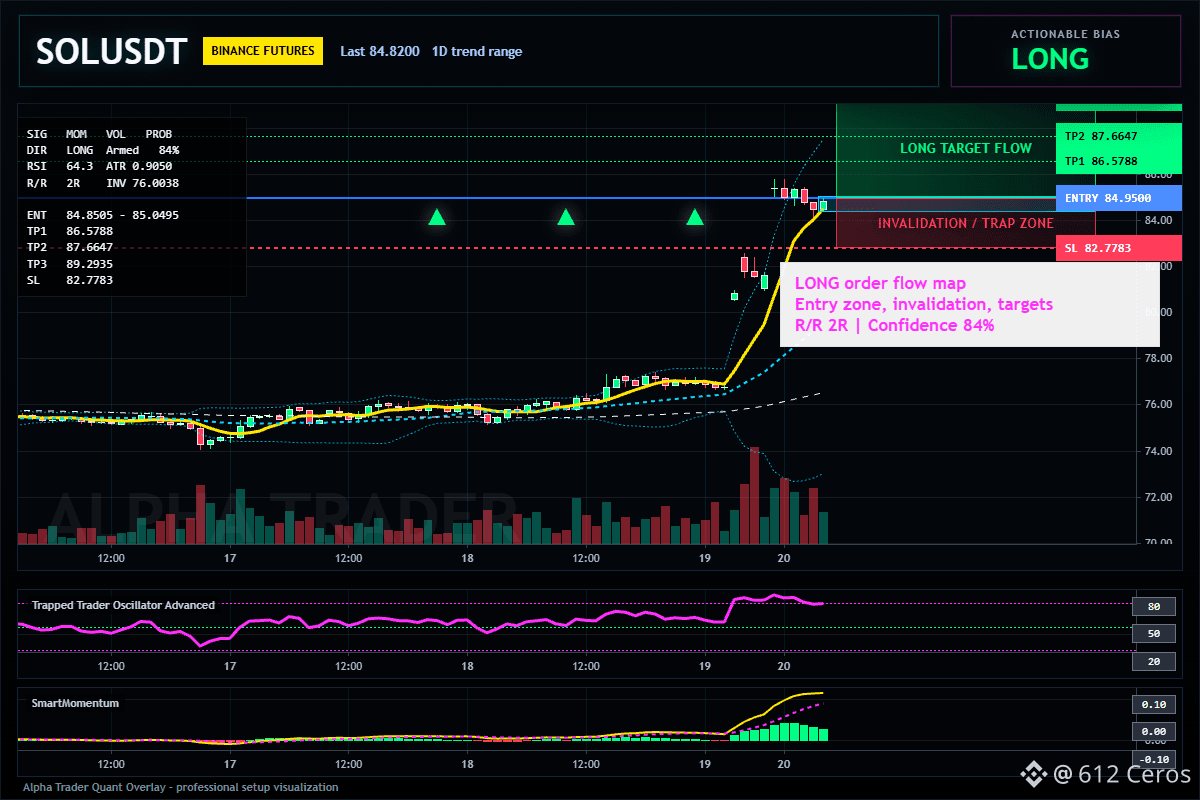Click the rightmost green triangle signal marker
The height and width of the screenshot is (800, 1200).
[x=694, y=216]
